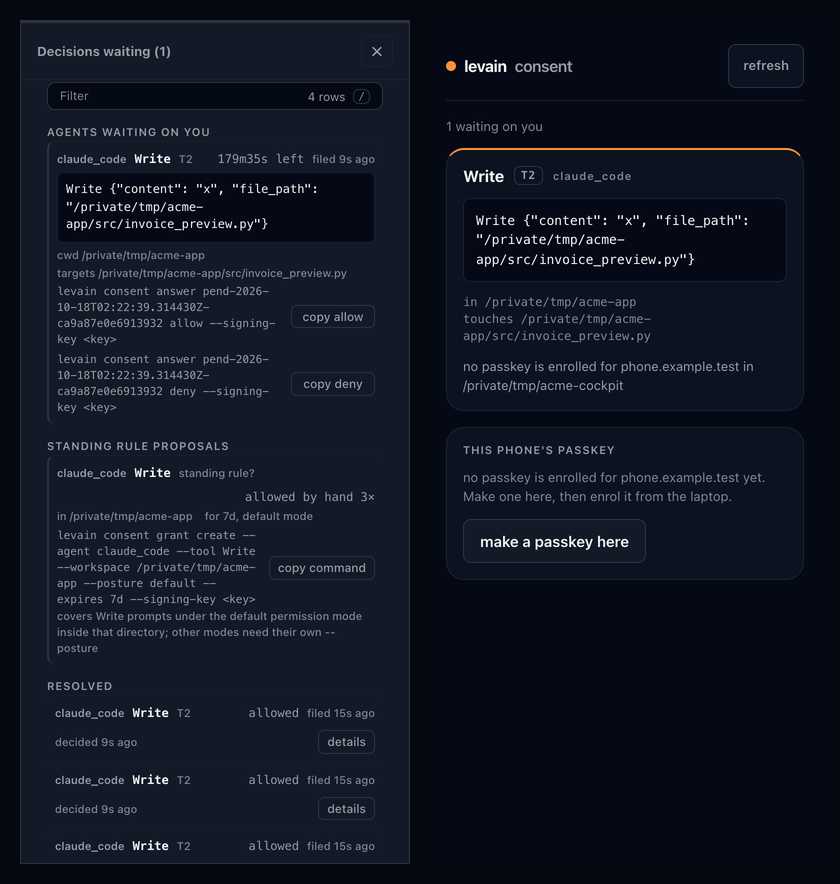Click the slash shortcut icon in Filter
Viewport: 840px width, 884px height.
click(361, 96)
